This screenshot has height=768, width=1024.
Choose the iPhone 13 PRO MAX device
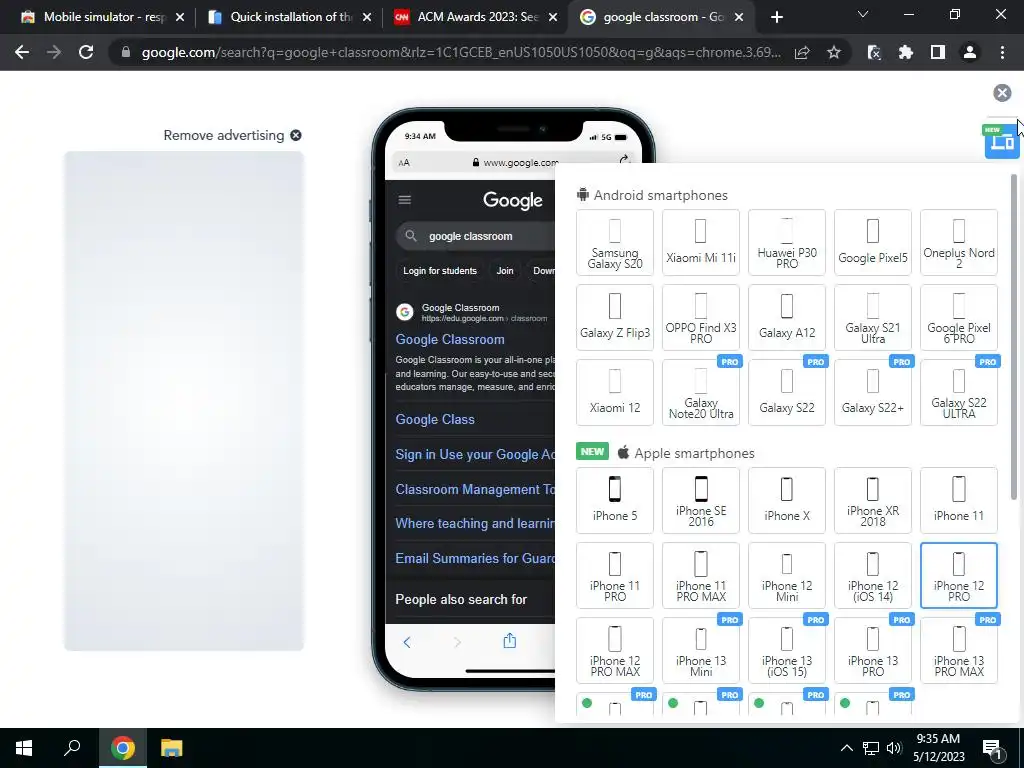coord(959,651)
